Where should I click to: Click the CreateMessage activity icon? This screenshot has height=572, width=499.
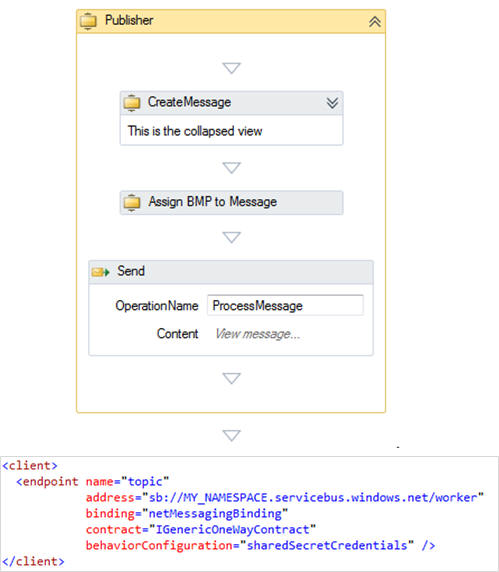(x=132, y=103)
